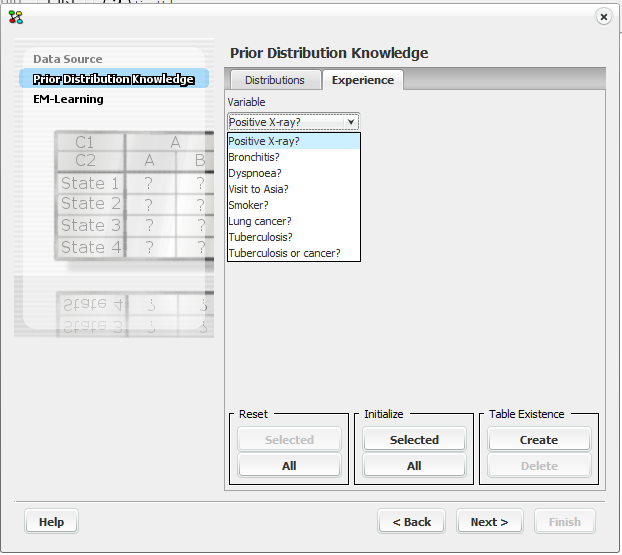This screenshot has width=622, height=555.
Task: Pick Smoker? from the dropdown list
Action: tap(294, 205)
